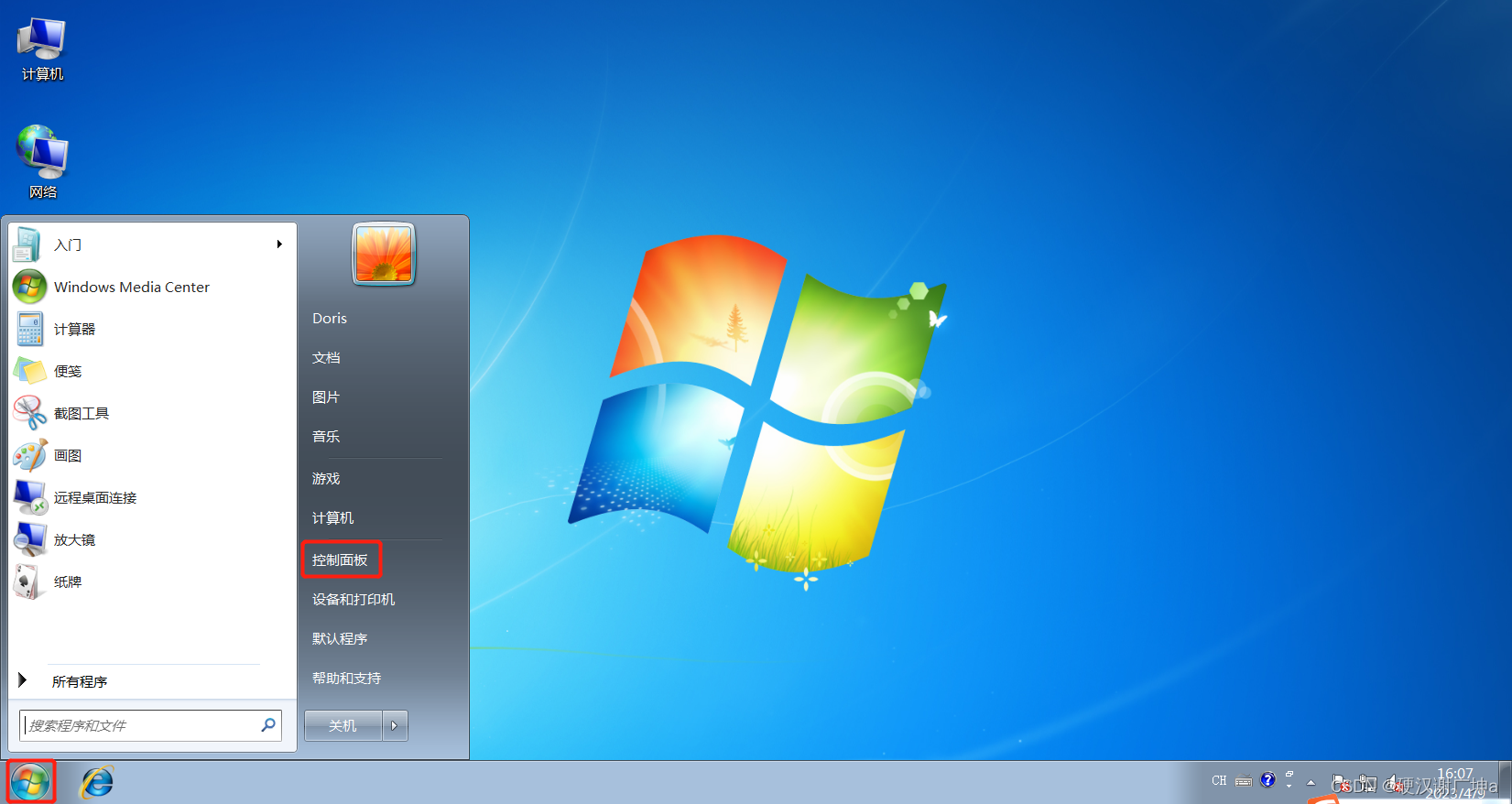Open 文档 documents
Viewport: 1512px width, 804px height.
[326, 357]
